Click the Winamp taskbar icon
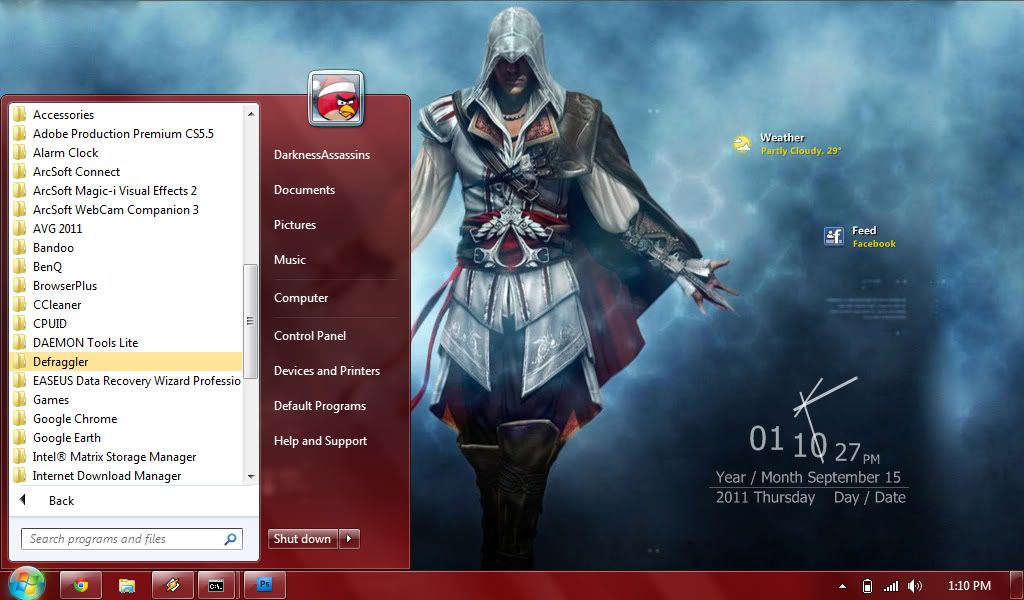 (172, 585)
